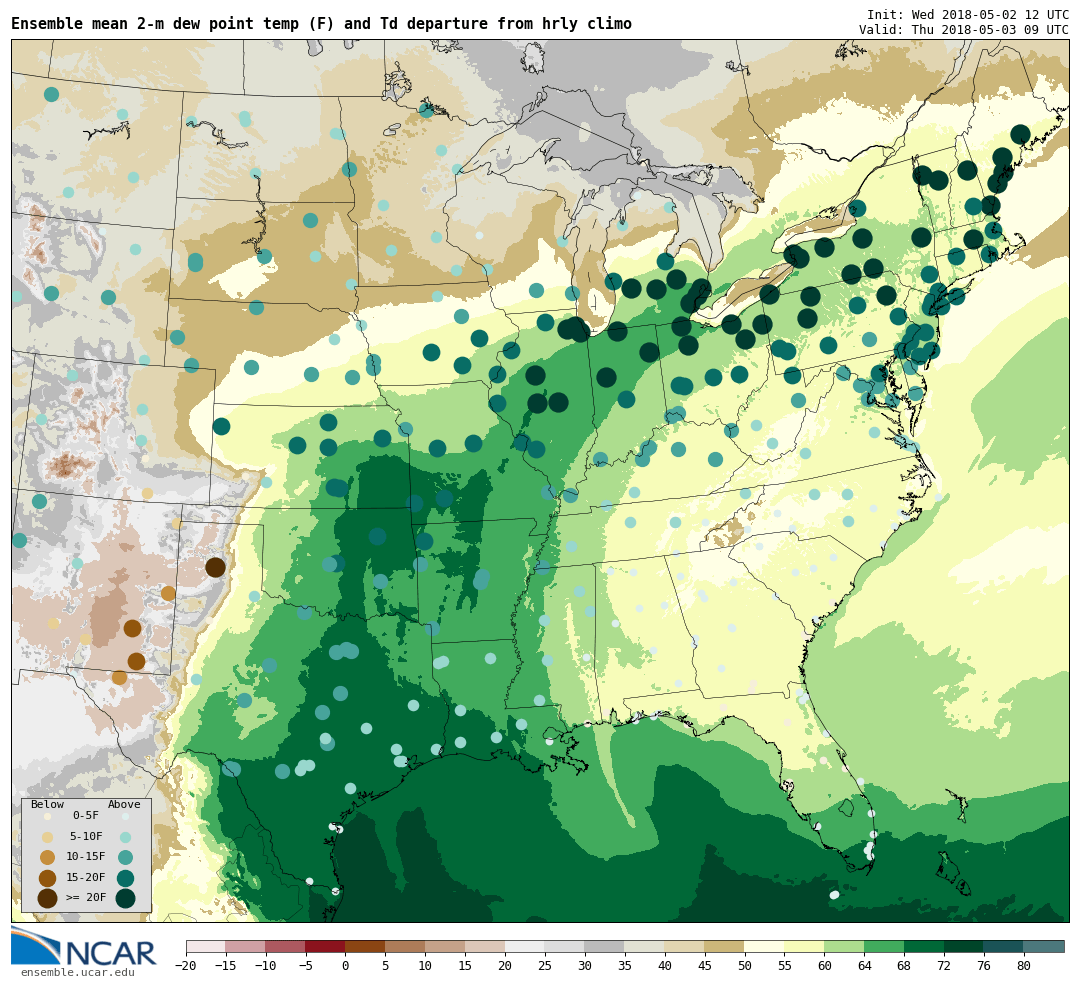1080x985 pixels.
Task: Click the 10-15F legend label
Action: pos(86,857)
